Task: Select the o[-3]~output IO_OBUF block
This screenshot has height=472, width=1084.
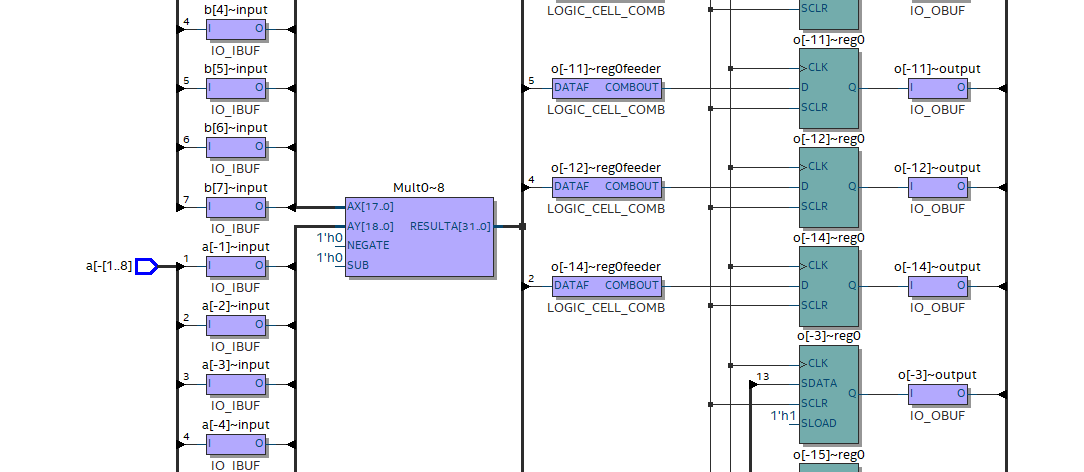Action: pyautogui.click(x=937, y=395)
